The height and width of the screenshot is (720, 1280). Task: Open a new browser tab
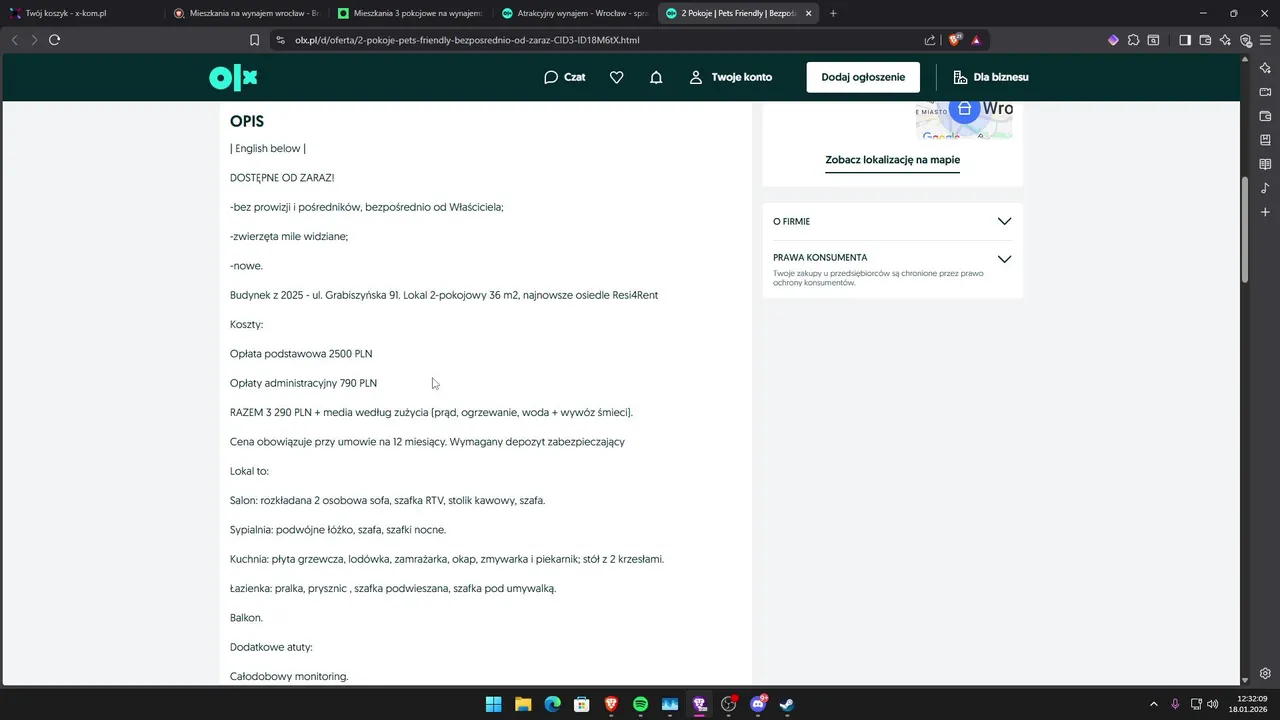[x=833, y=14]
